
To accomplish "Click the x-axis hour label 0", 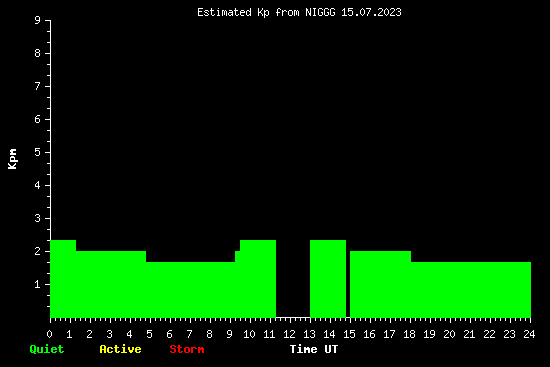I will 49,334.
